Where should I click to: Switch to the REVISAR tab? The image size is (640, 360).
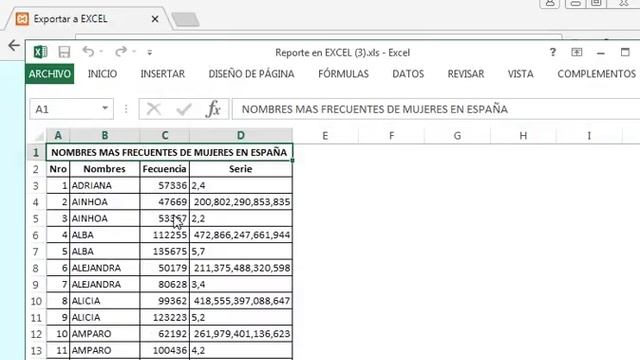[x=466, y=74]
